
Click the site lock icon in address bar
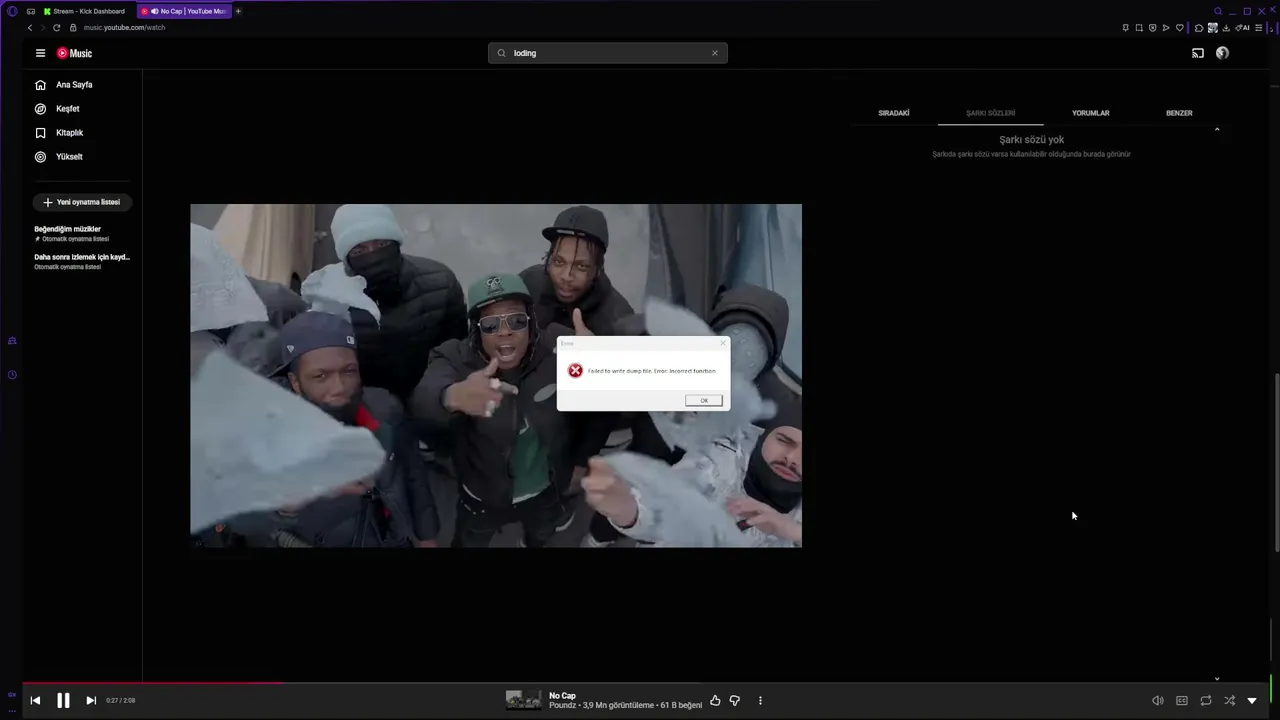(73, 28)
